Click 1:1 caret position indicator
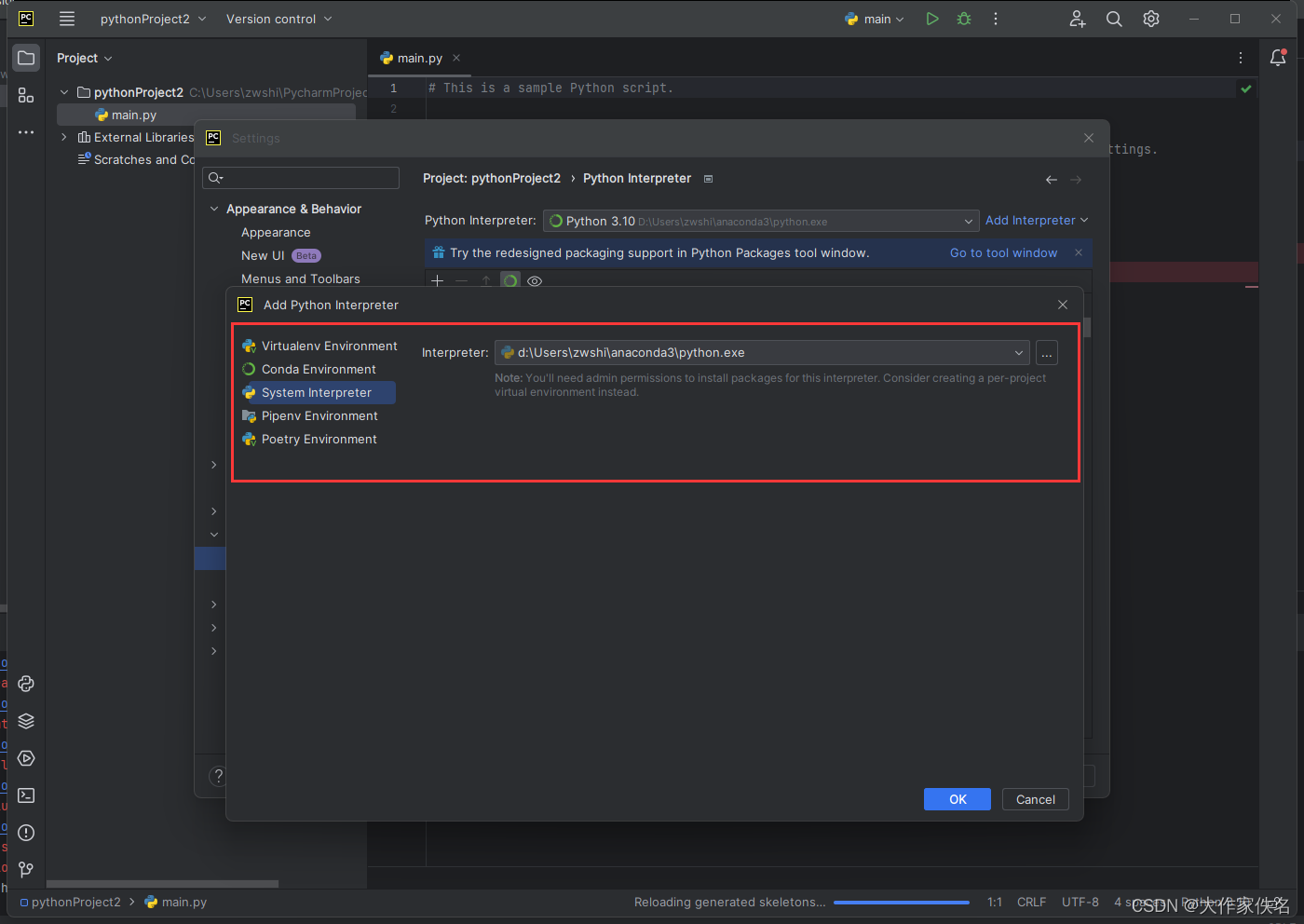The width and height of the screenshot is (1304, 924). click(x=995, y=902)
